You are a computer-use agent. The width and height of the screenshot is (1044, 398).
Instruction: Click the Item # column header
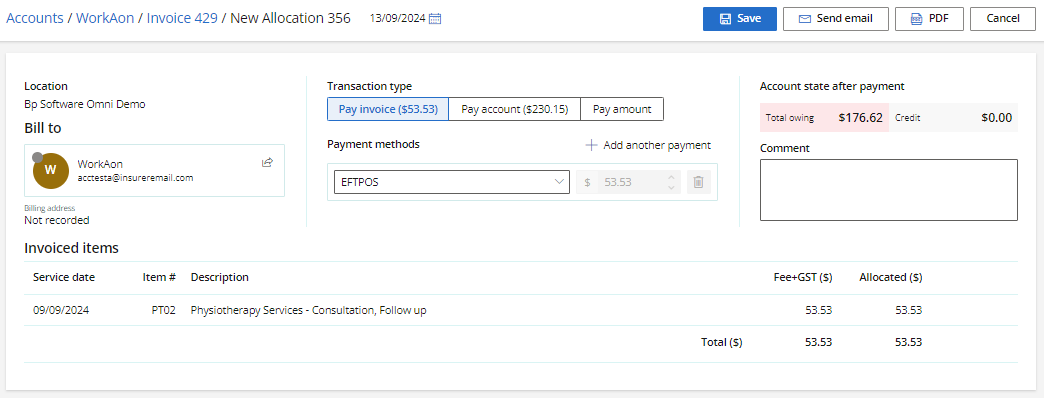click(159, 277)
